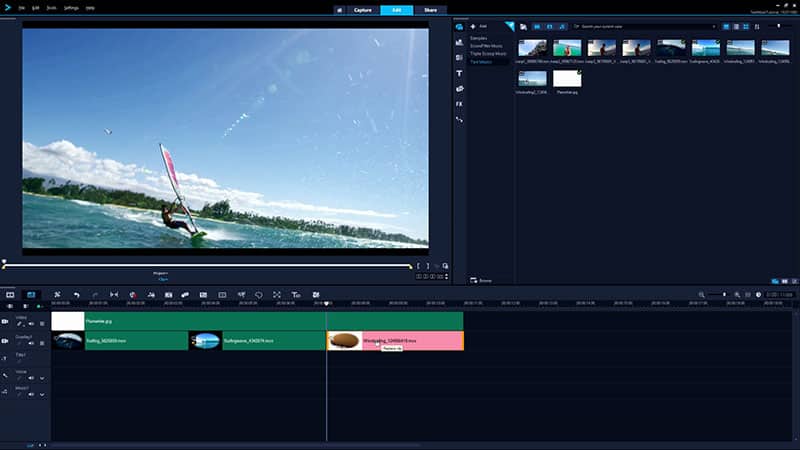Toggle the library panel view button
800x450 pixels.
[726, 27]
